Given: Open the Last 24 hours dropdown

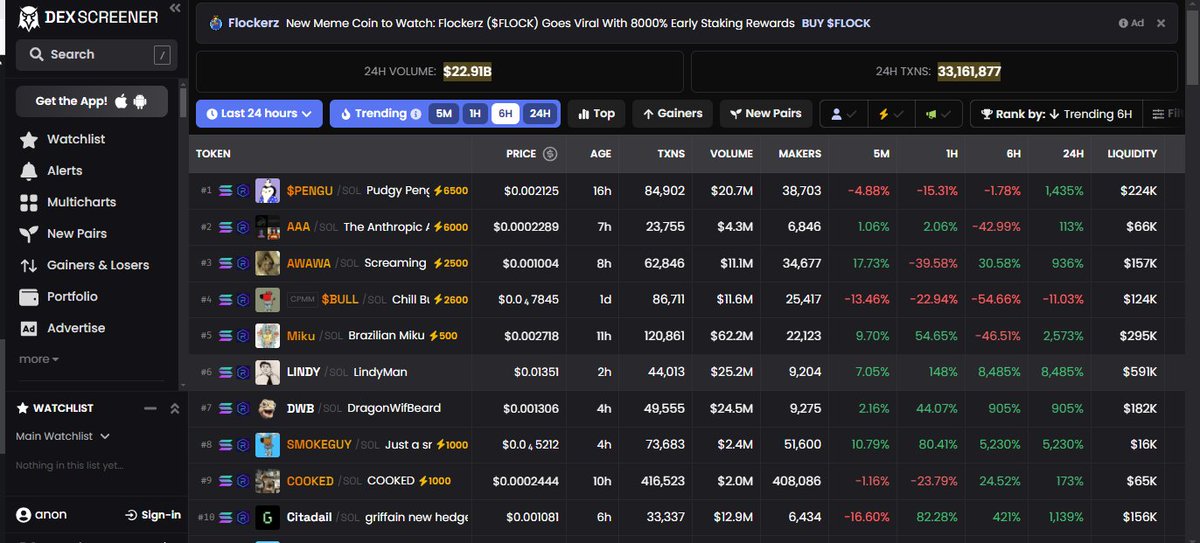Looking at the screenshot, I should coord(259,114).
